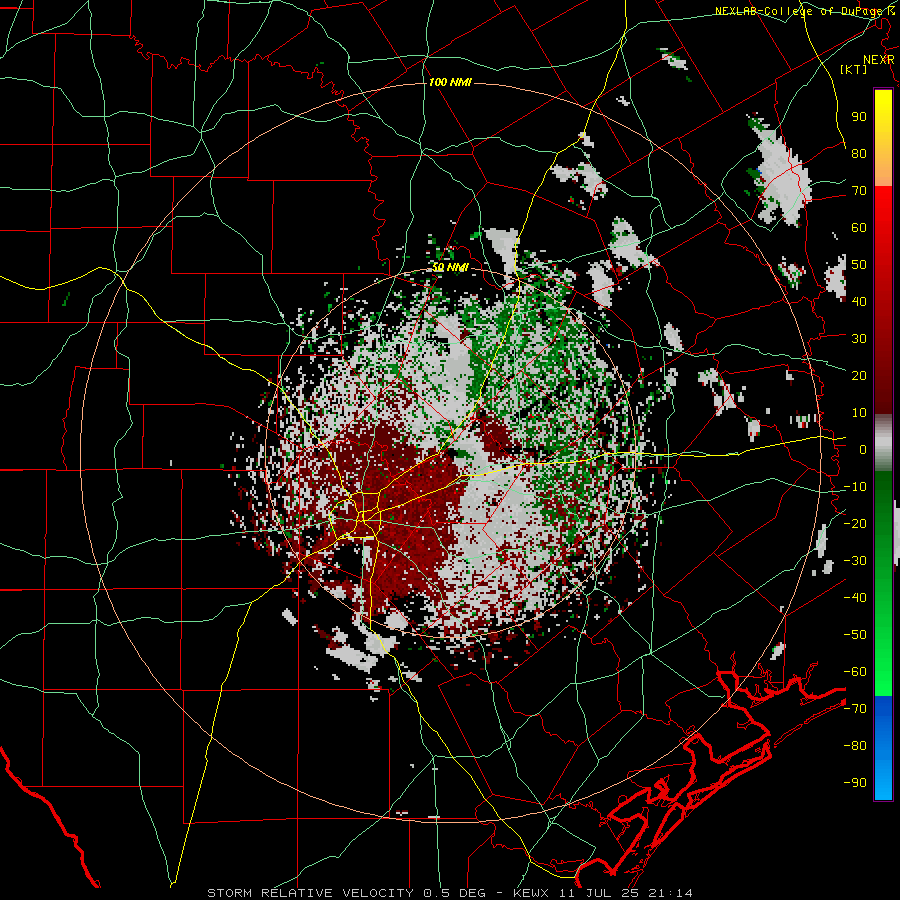Click the positive 60 scale label
Image resolution: width=900 pixels, height=900 pixels.
click(859, 227)
